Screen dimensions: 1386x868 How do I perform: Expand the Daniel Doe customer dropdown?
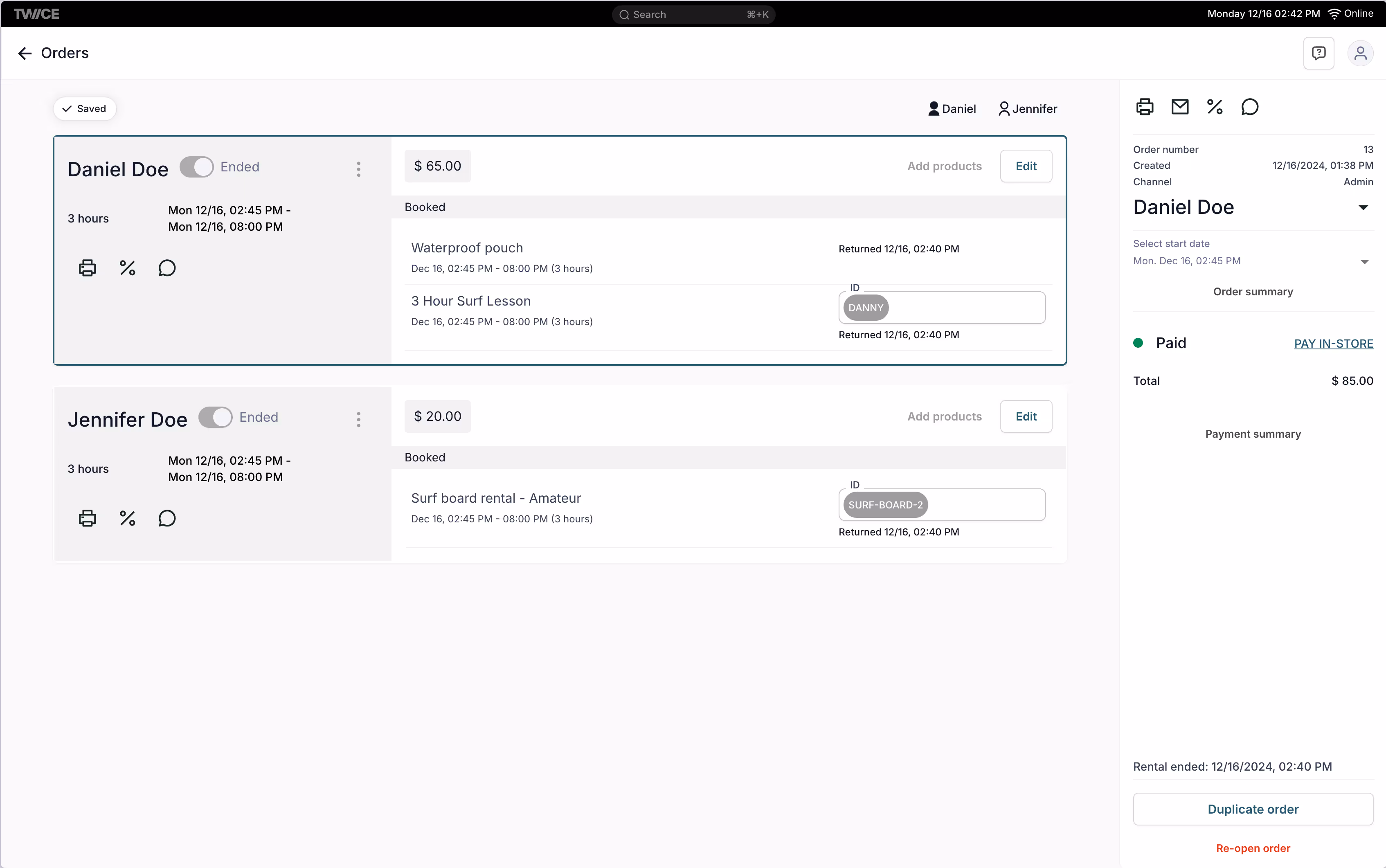(1363, 207)
